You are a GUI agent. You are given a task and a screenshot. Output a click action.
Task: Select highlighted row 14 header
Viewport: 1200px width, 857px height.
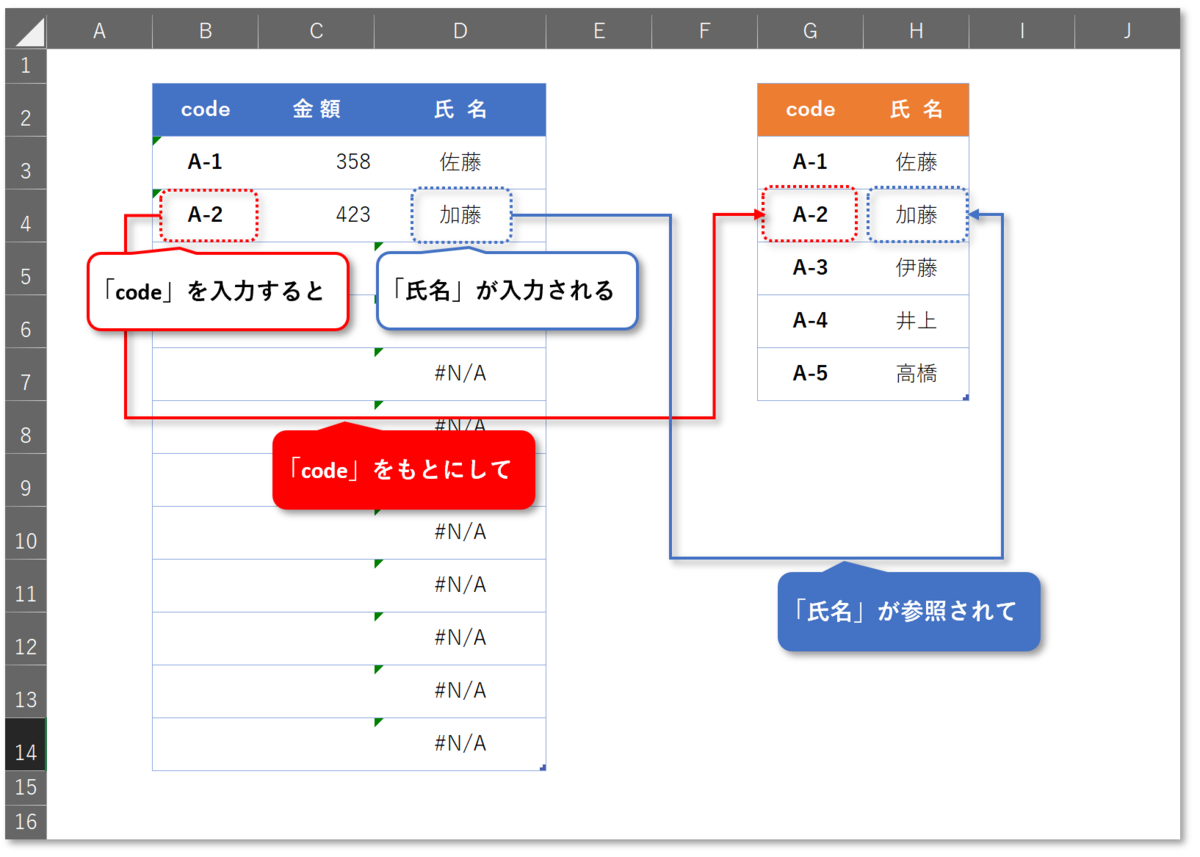coord(26,745)
